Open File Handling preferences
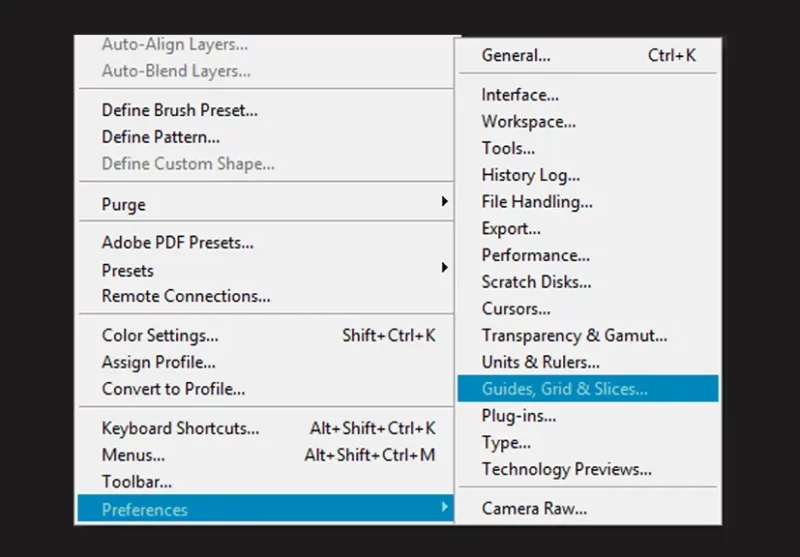800x557 pixels. (588, 201)
